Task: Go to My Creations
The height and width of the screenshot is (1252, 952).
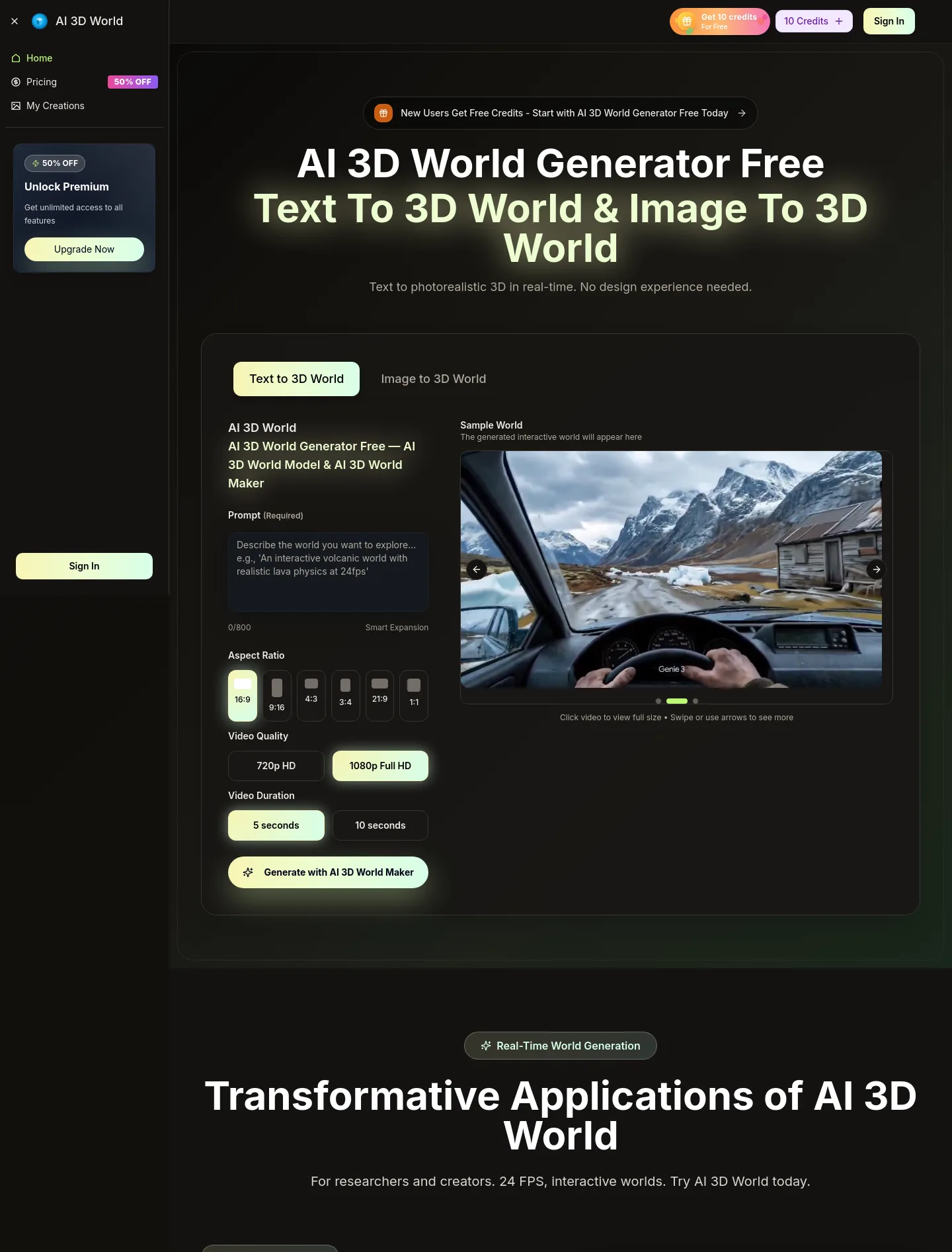Action: [84, 106]
